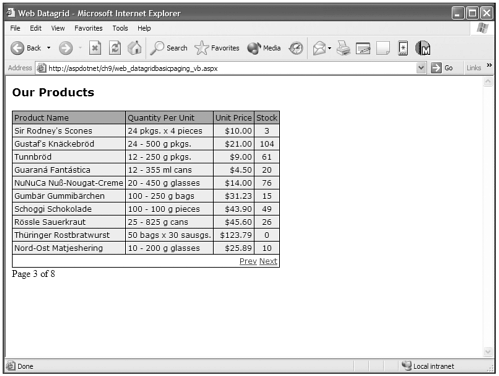Click the Nord-Ost Matjeshering cell
This screenshot has height=376, width=499.
click(x=69, y=248)
